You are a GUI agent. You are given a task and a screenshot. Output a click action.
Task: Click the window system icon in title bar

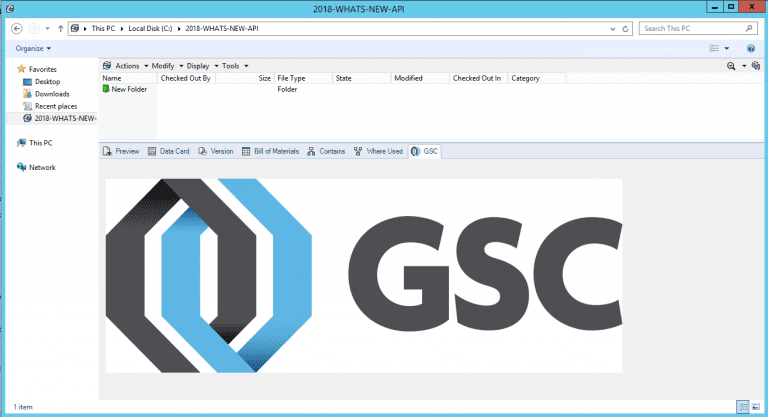tap(10, 8)
